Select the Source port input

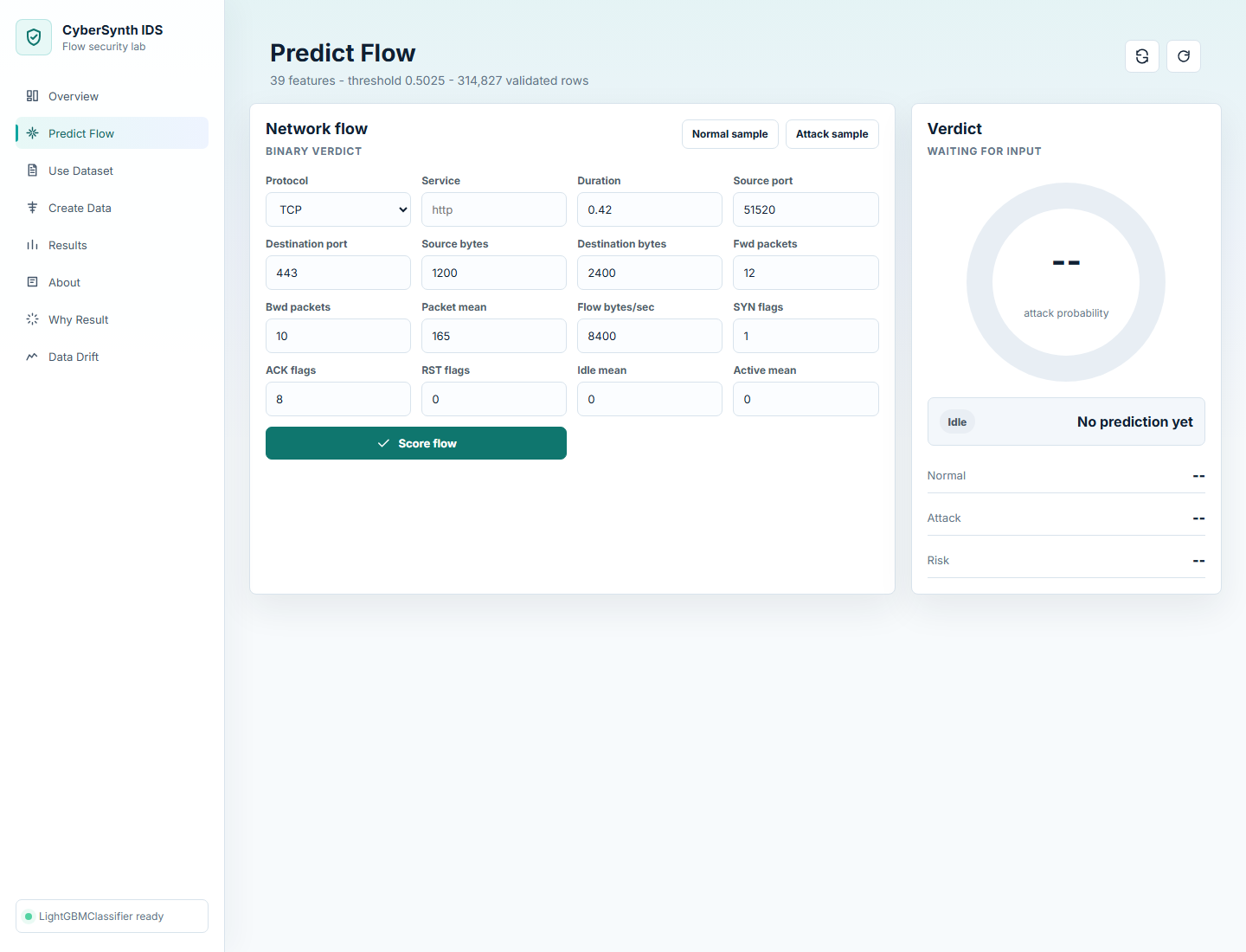click(x=806, y=209)
